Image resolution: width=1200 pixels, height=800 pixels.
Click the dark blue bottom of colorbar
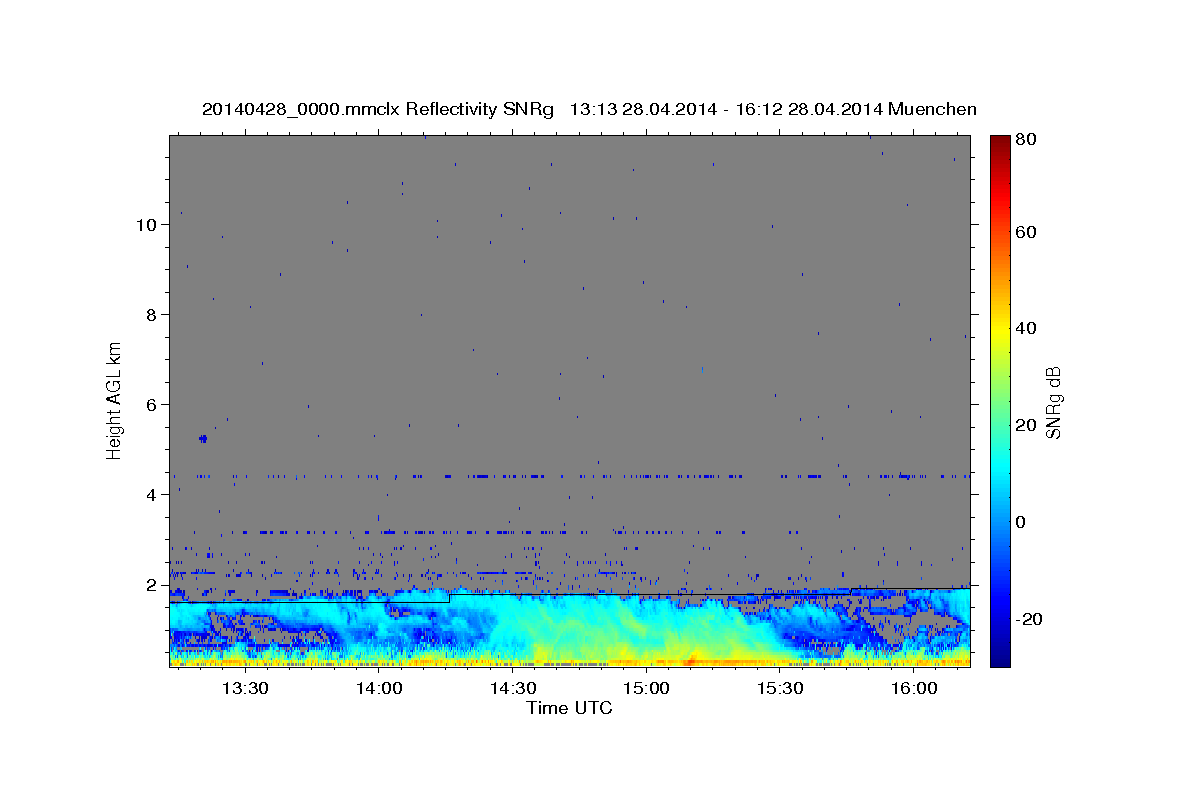(x=999, y=657)
